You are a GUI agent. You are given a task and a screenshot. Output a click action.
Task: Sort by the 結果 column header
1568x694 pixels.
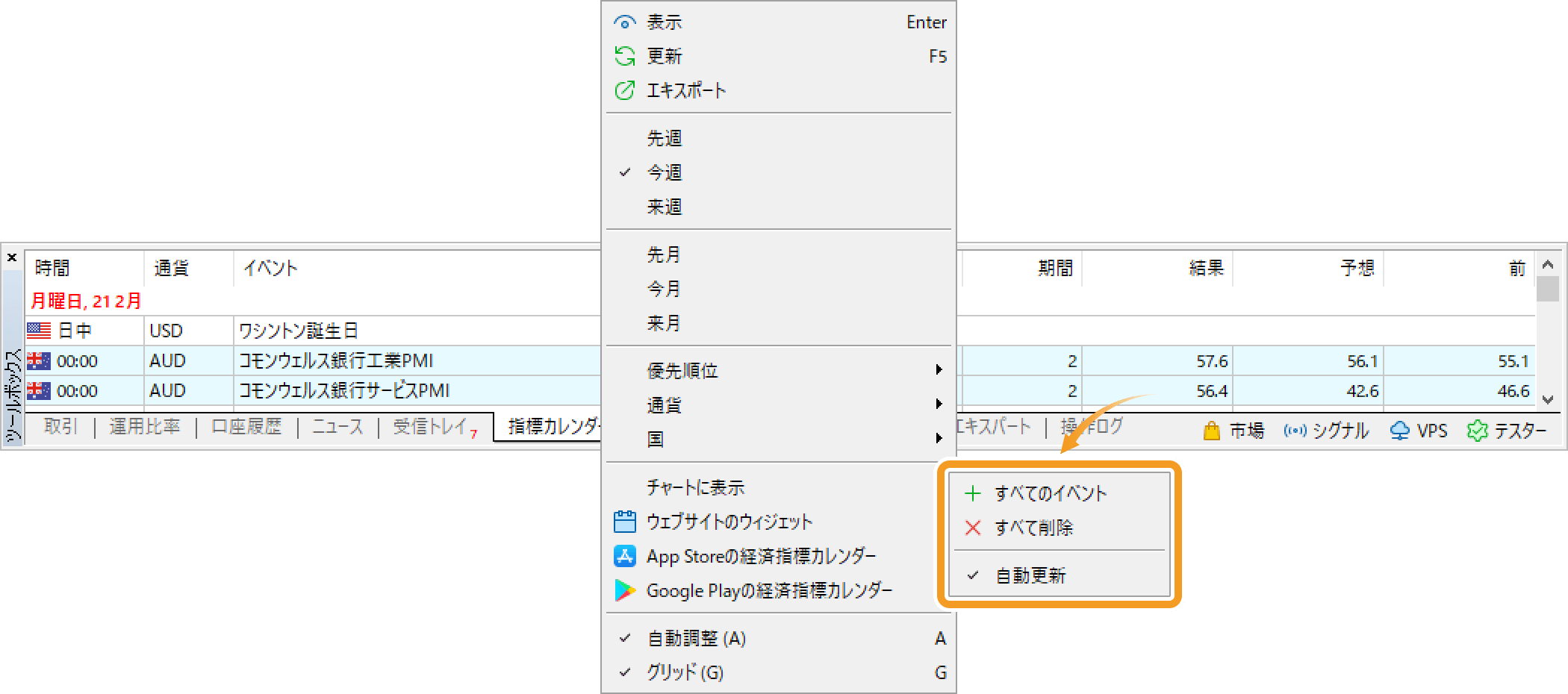tap(1157, 268)
